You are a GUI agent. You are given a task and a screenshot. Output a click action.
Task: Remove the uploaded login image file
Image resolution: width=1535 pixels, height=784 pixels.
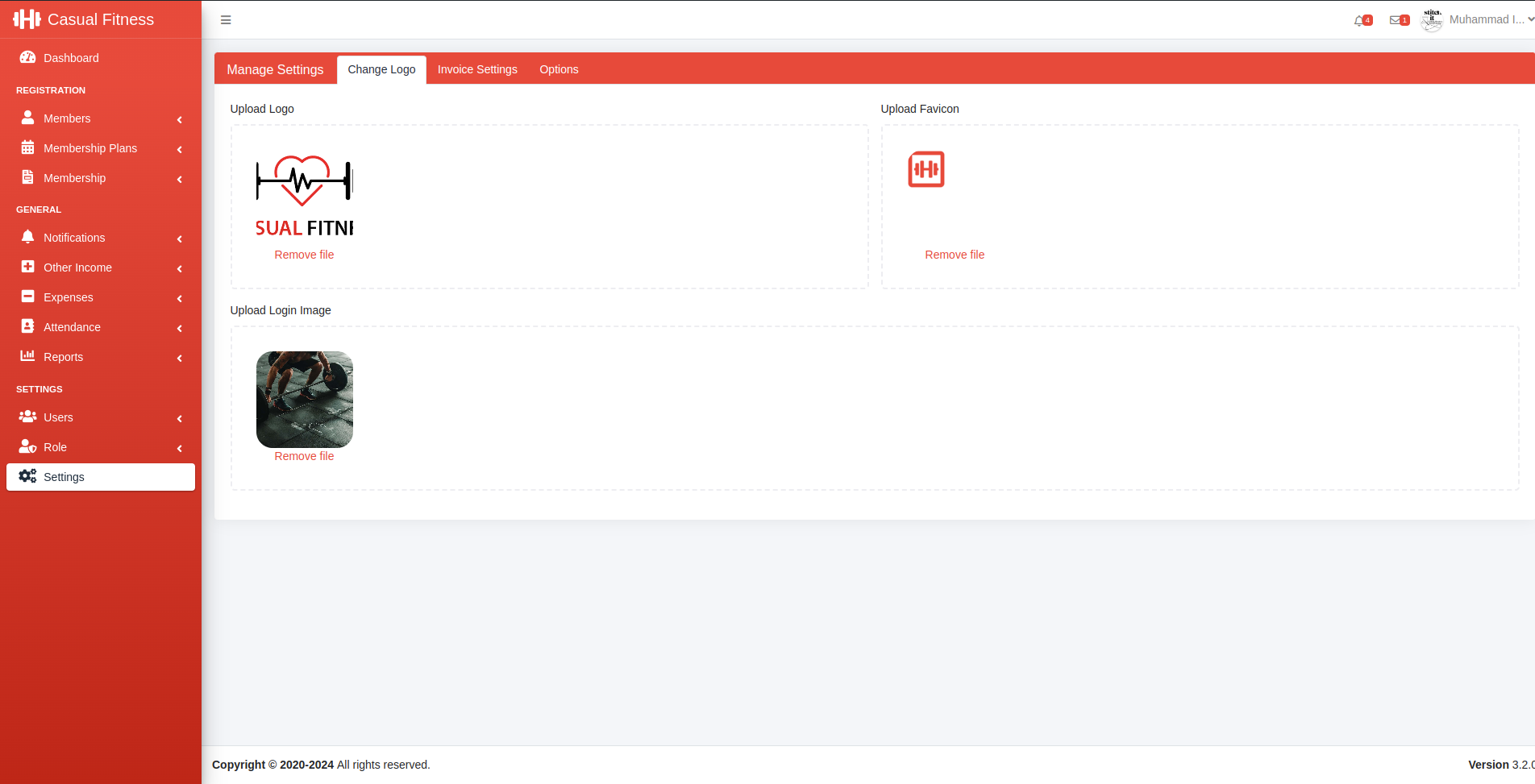click(x=304, y=455)
